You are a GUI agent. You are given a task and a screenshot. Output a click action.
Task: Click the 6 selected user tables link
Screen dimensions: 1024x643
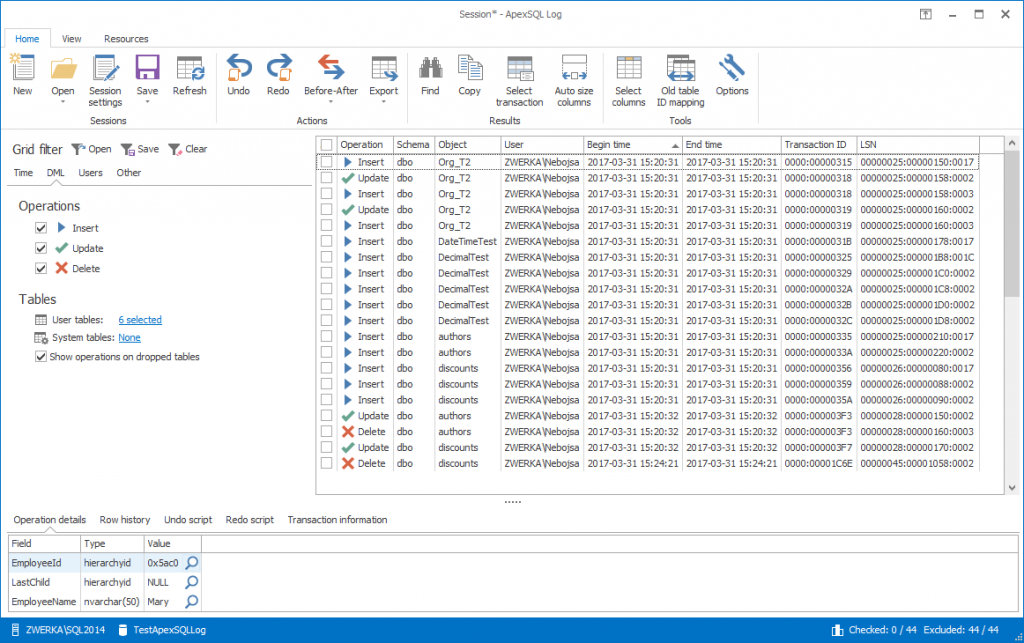pos(139,319)
